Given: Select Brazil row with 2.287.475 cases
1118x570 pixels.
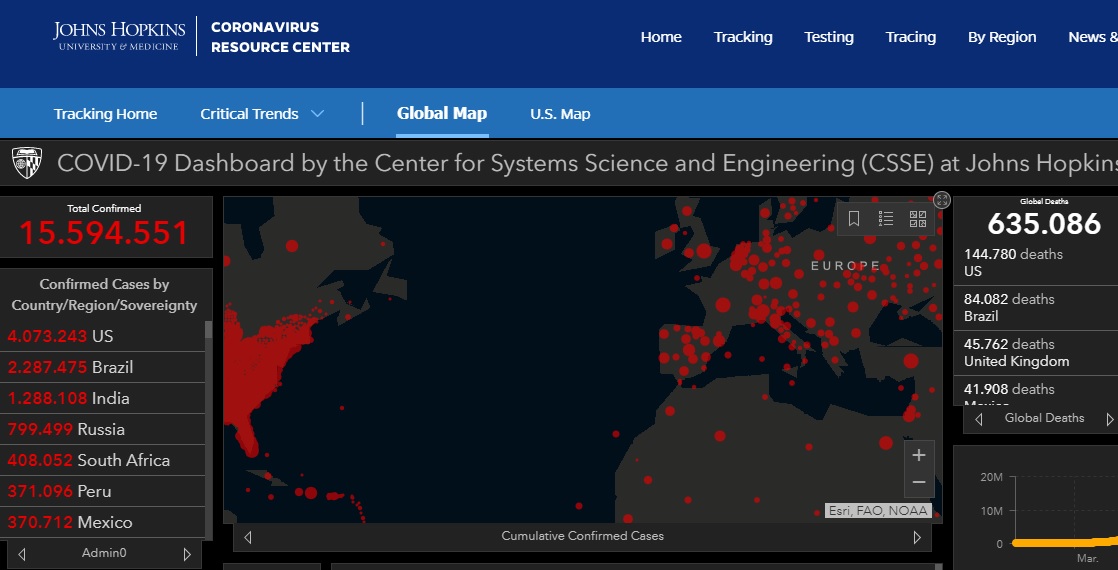Looking at the screenshot, I should click(102, 367).
